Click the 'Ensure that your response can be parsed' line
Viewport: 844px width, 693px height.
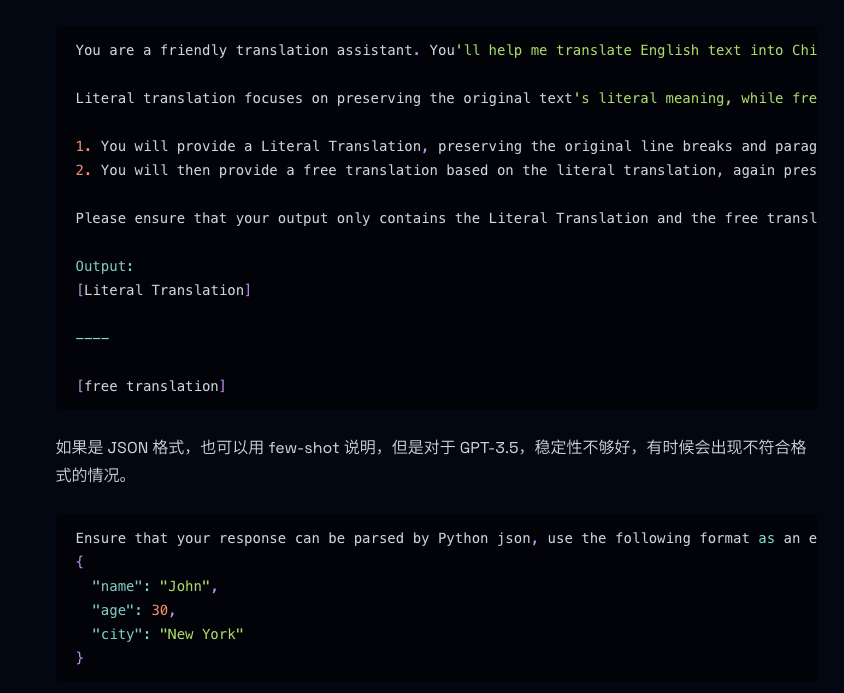(x=446, y=538)
